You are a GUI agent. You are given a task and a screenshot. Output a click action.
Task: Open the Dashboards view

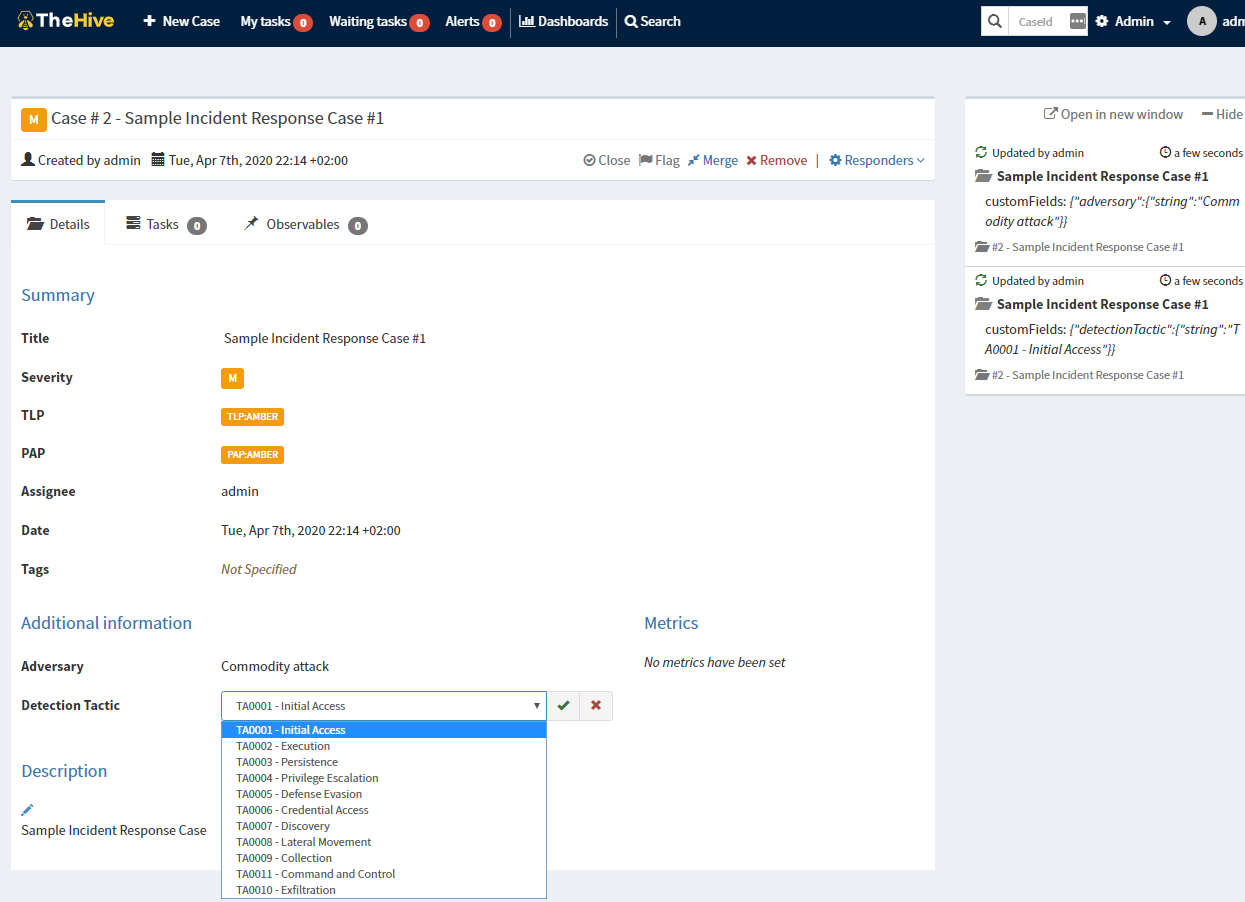pyautogui.click(x=562, y=21)
